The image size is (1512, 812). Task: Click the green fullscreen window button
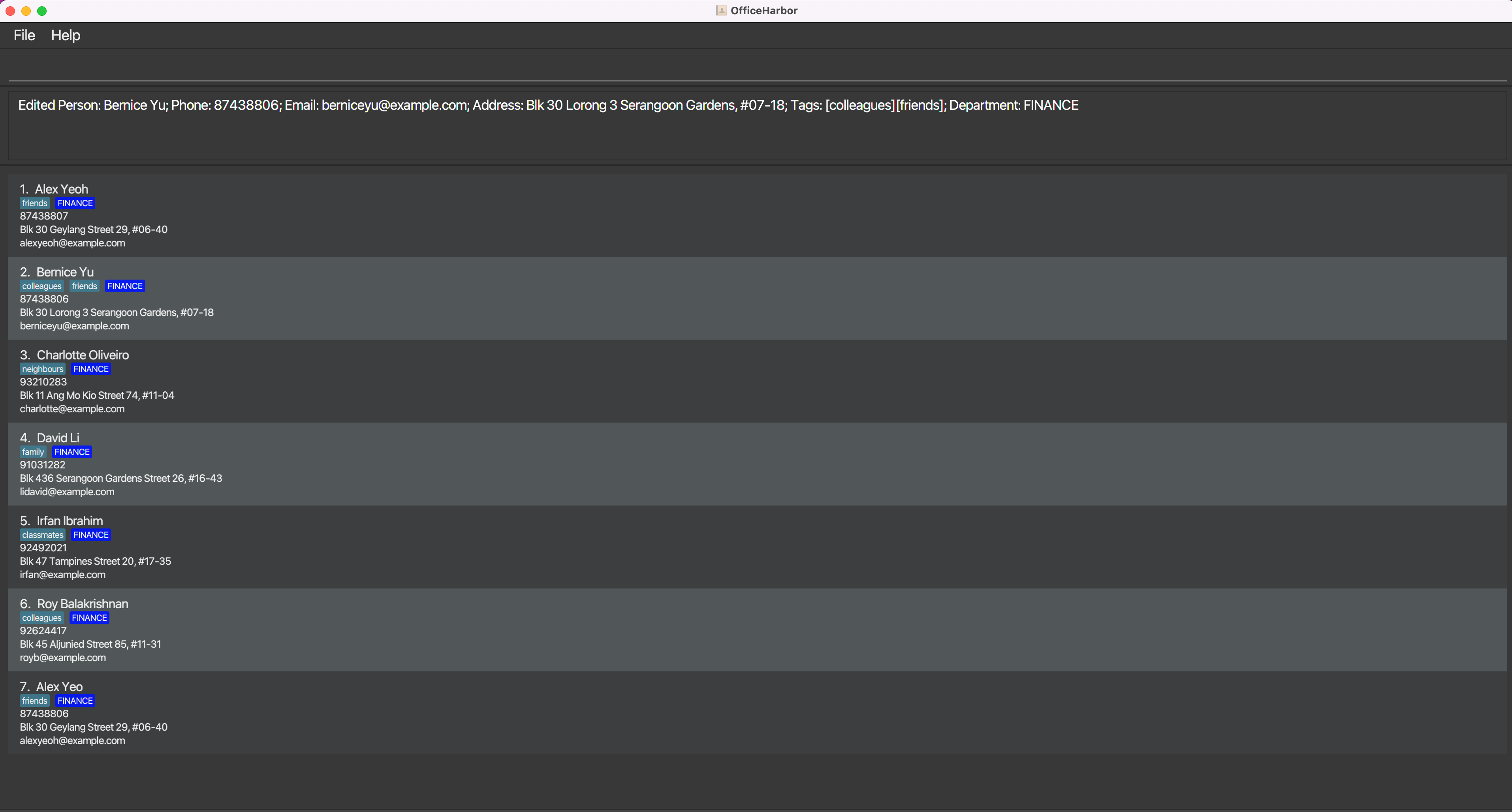tap(42, 11)
